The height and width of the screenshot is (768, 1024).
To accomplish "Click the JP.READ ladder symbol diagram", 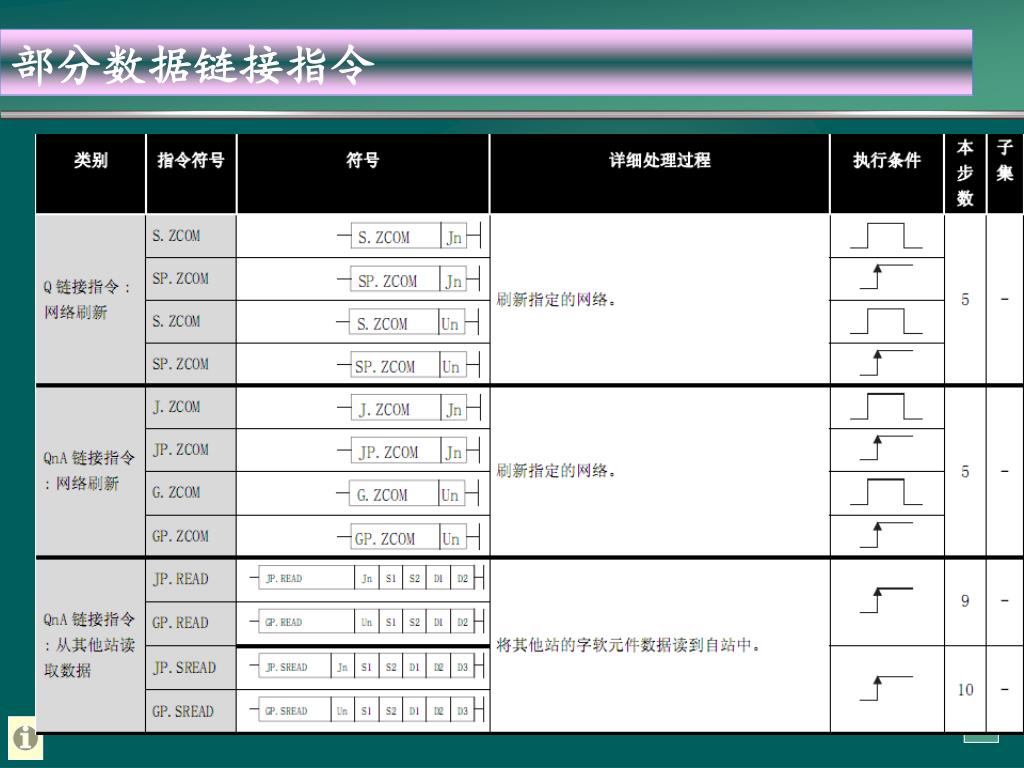I will tap(368, 578).
